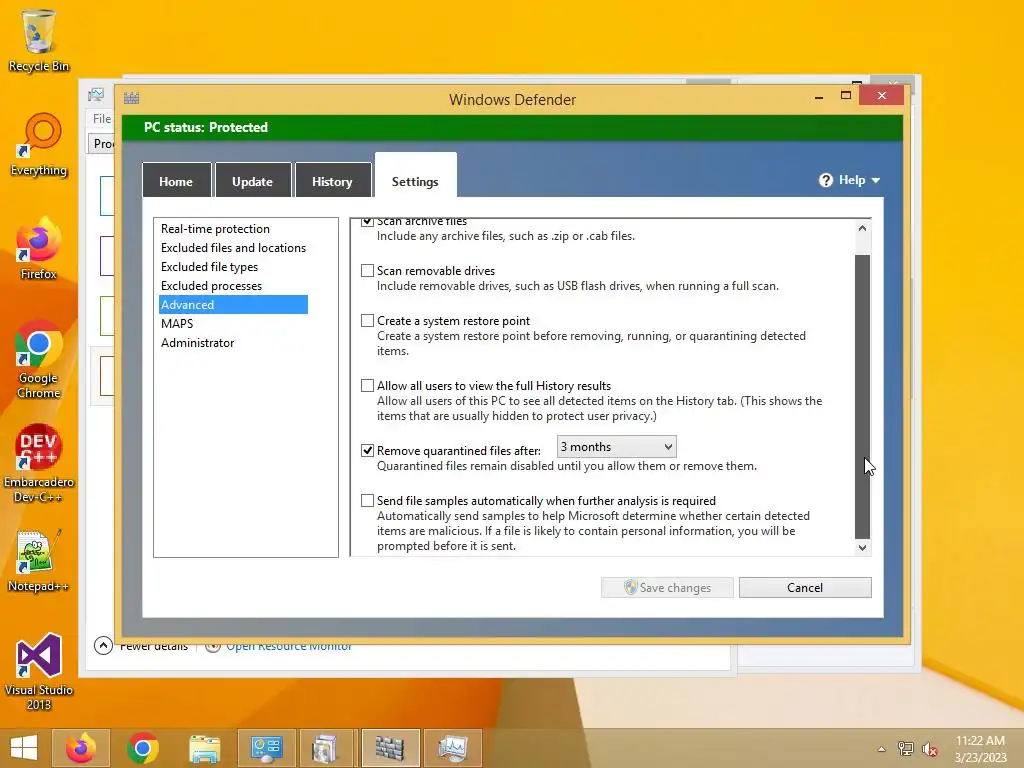1024x768 pixels.
Task: Select the Settings tab
Action: tap(415, 176)
